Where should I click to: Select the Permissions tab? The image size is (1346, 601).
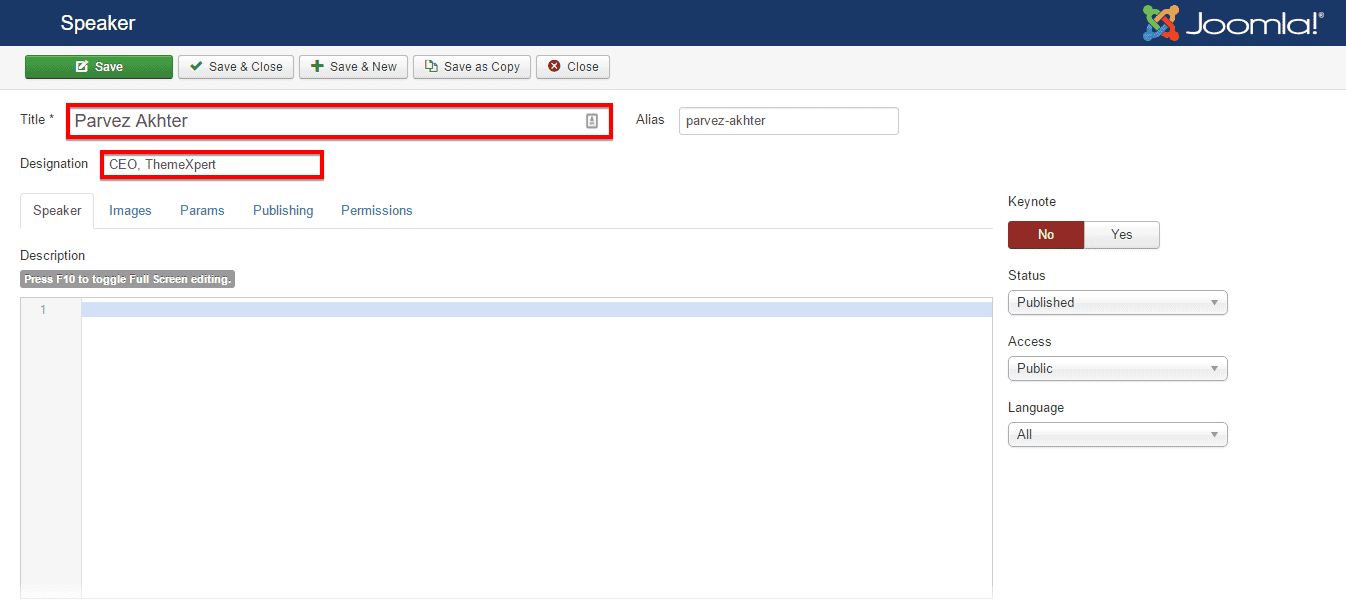click(x=376, y=211)
